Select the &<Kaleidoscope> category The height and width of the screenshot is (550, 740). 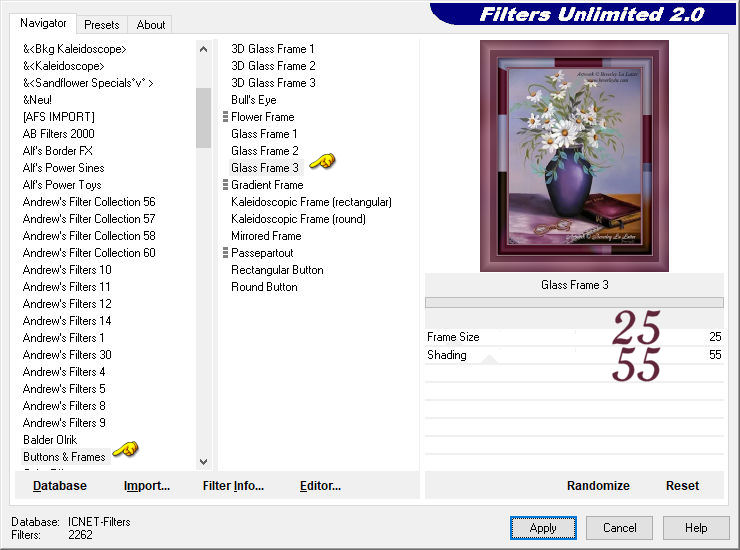tap(64, 66)
